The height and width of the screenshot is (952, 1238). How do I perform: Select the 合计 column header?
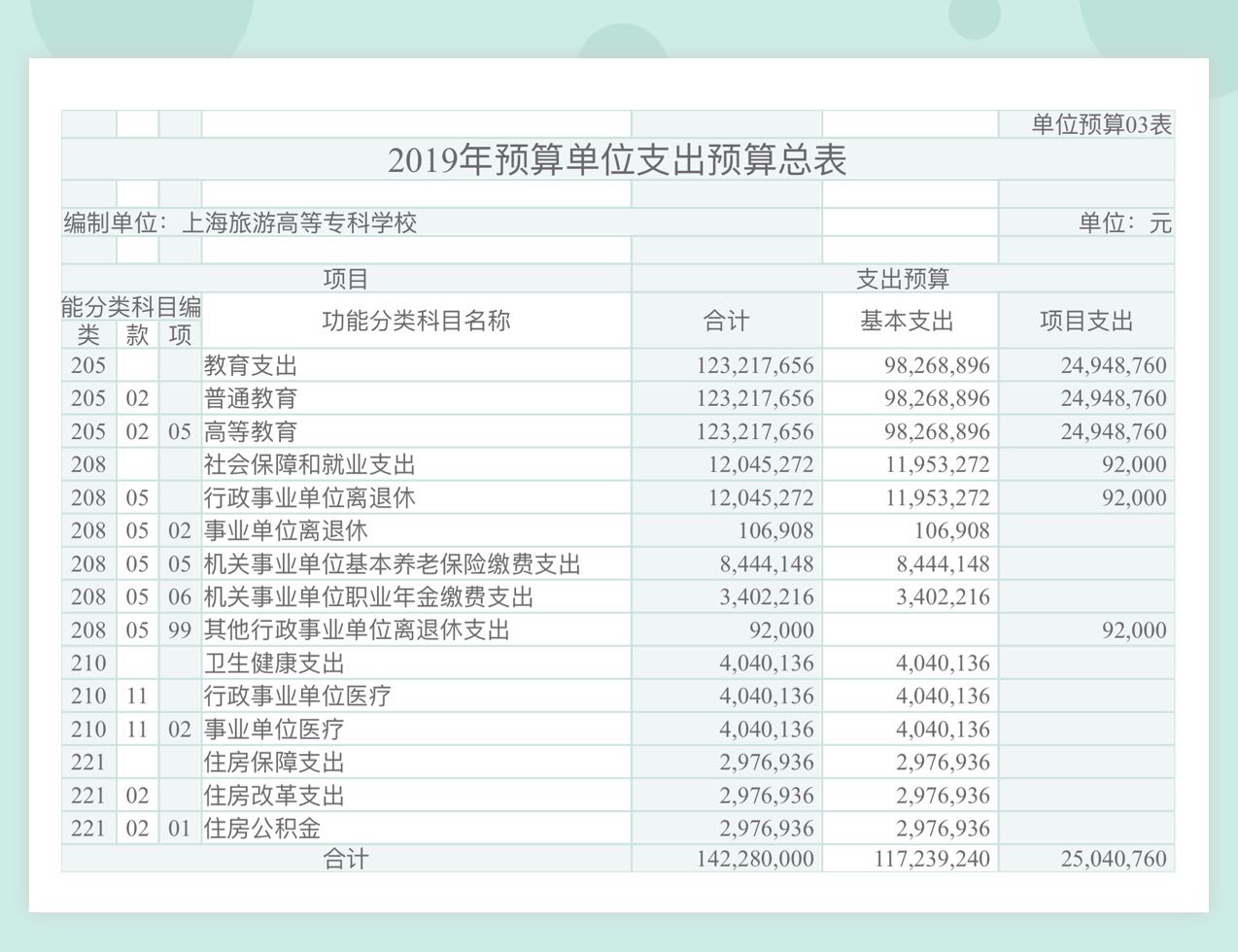(727, 322)
